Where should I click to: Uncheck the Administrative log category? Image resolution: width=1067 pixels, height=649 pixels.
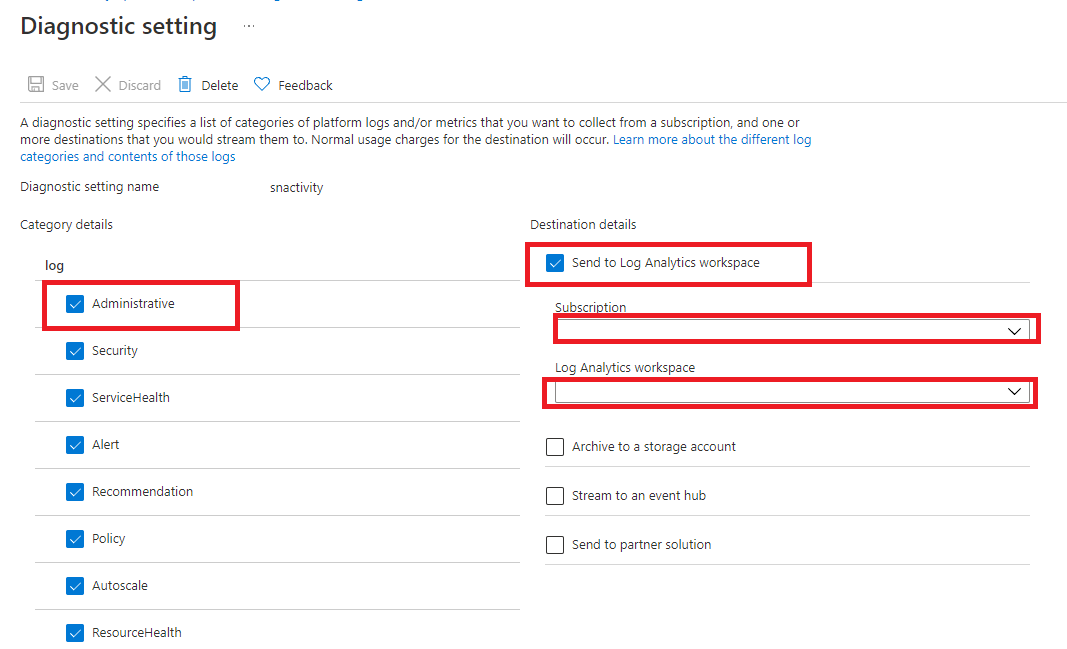point(75,304)
